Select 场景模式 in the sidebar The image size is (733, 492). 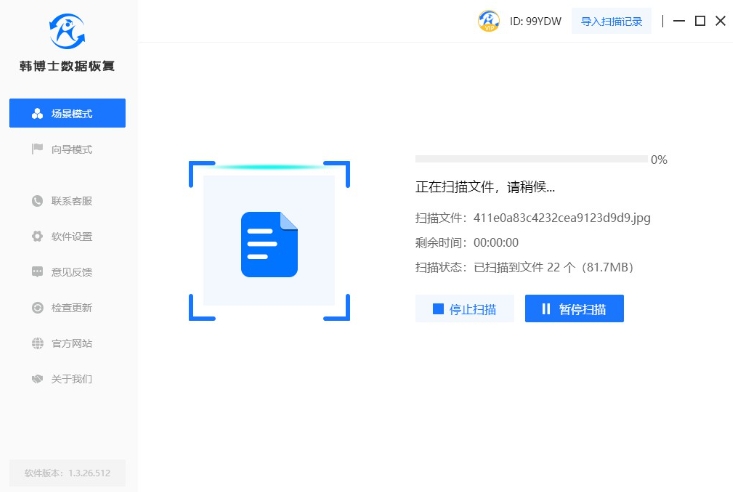point(67,113)
